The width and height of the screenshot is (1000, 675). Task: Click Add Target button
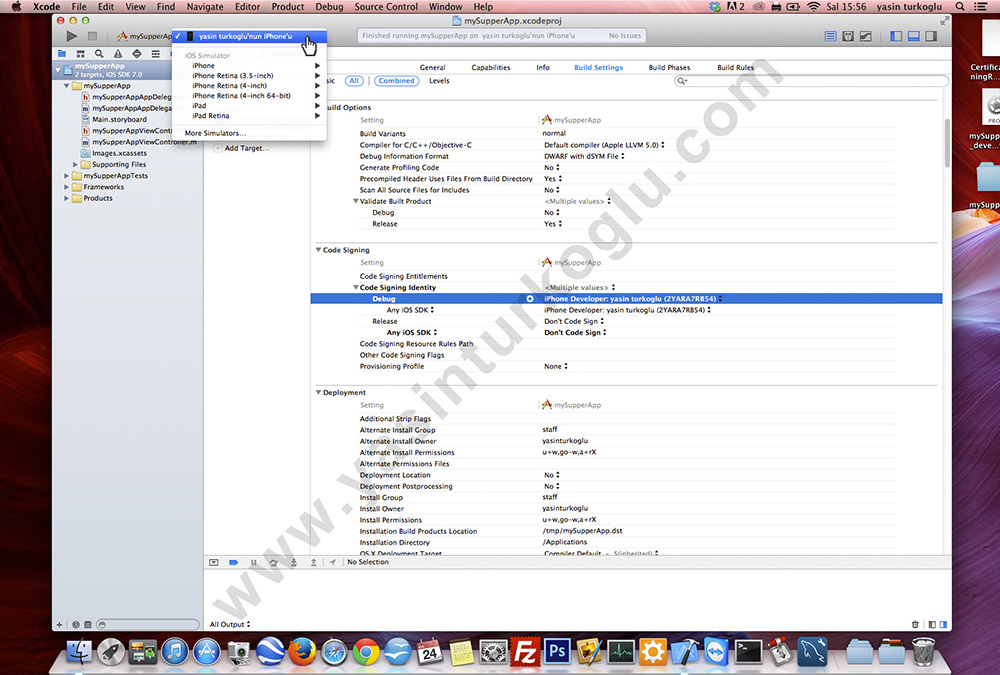242,148
